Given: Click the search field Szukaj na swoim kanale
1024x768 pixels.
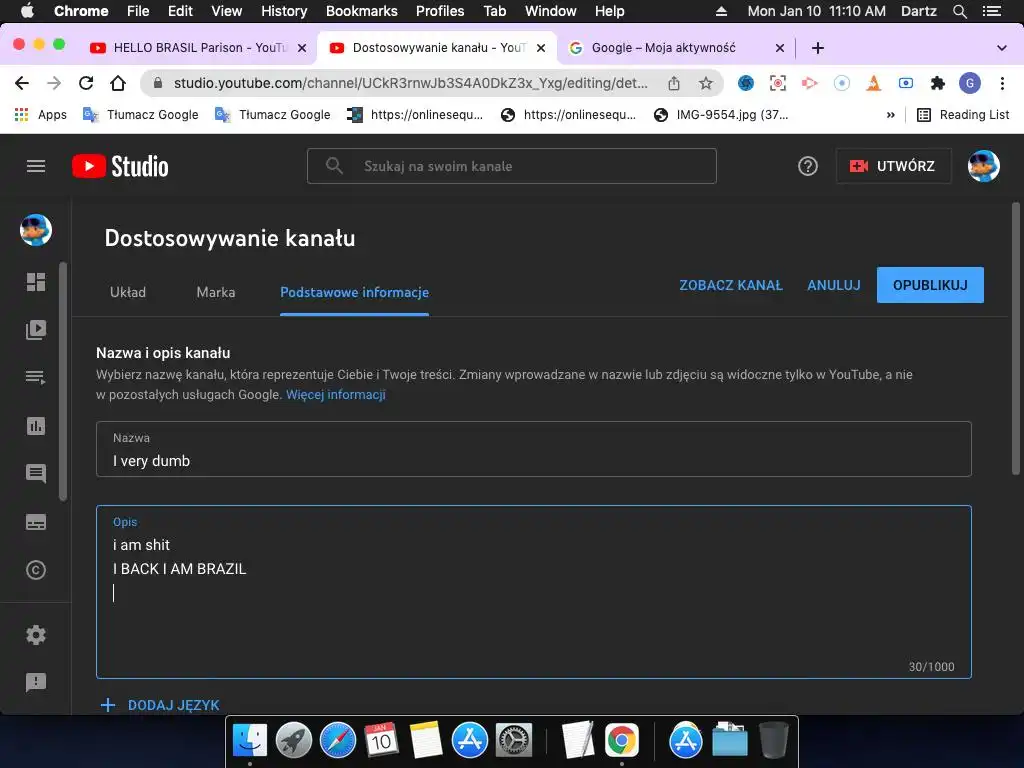Looking at the screenshot, I should [x=512, y=166].
